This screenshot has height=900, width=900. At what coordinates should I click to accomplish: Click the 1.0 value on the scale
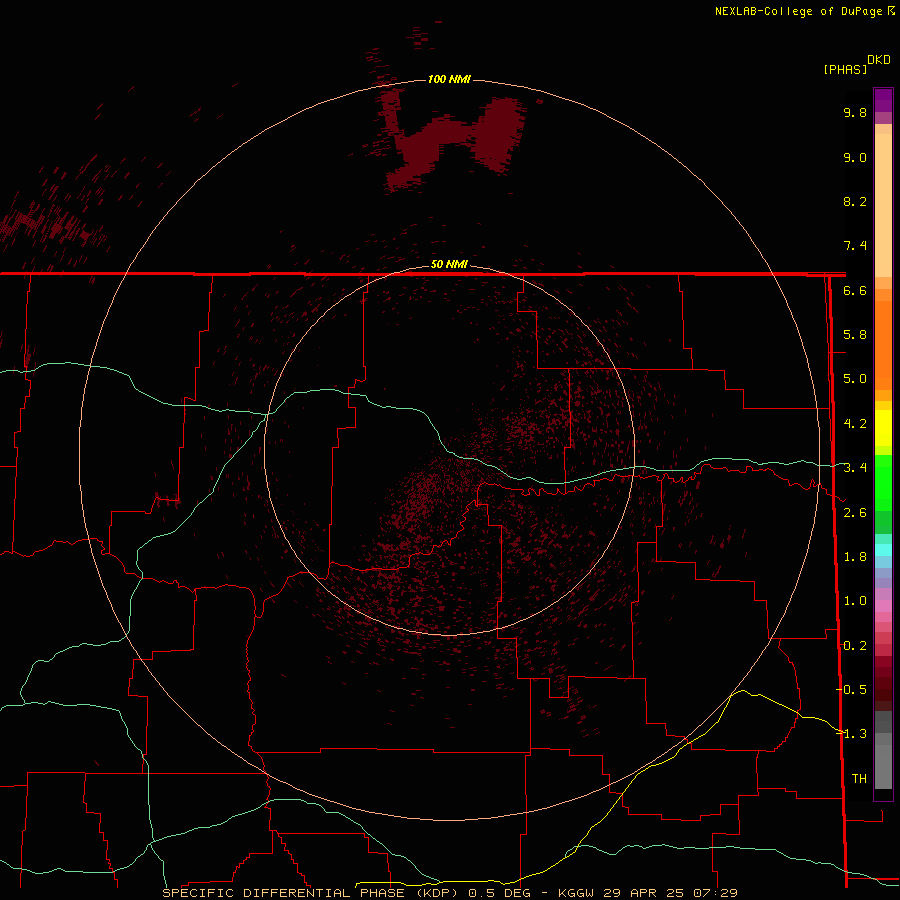coord(855,601)
